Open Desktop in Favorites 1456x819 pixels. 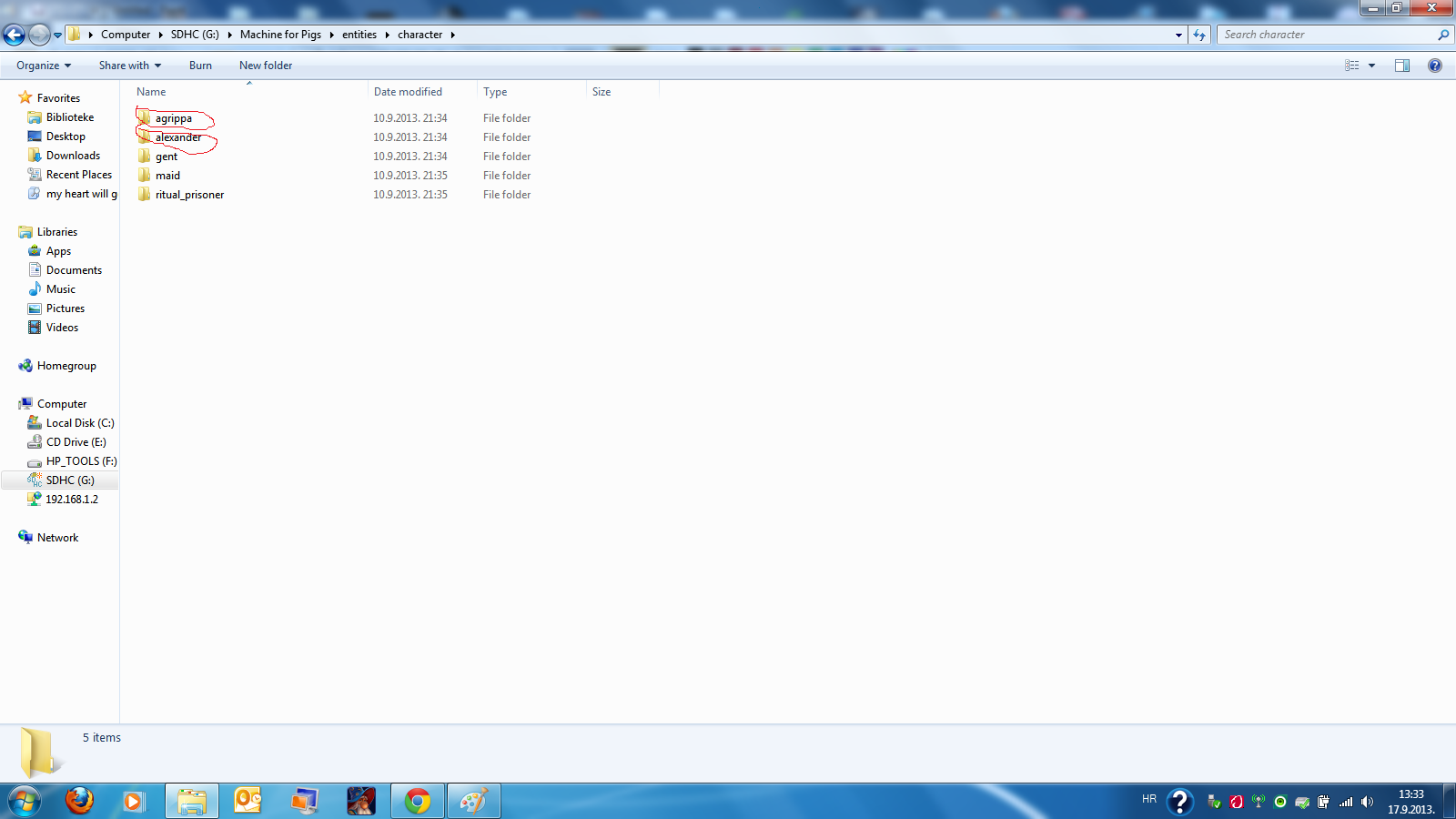[56, 136]
